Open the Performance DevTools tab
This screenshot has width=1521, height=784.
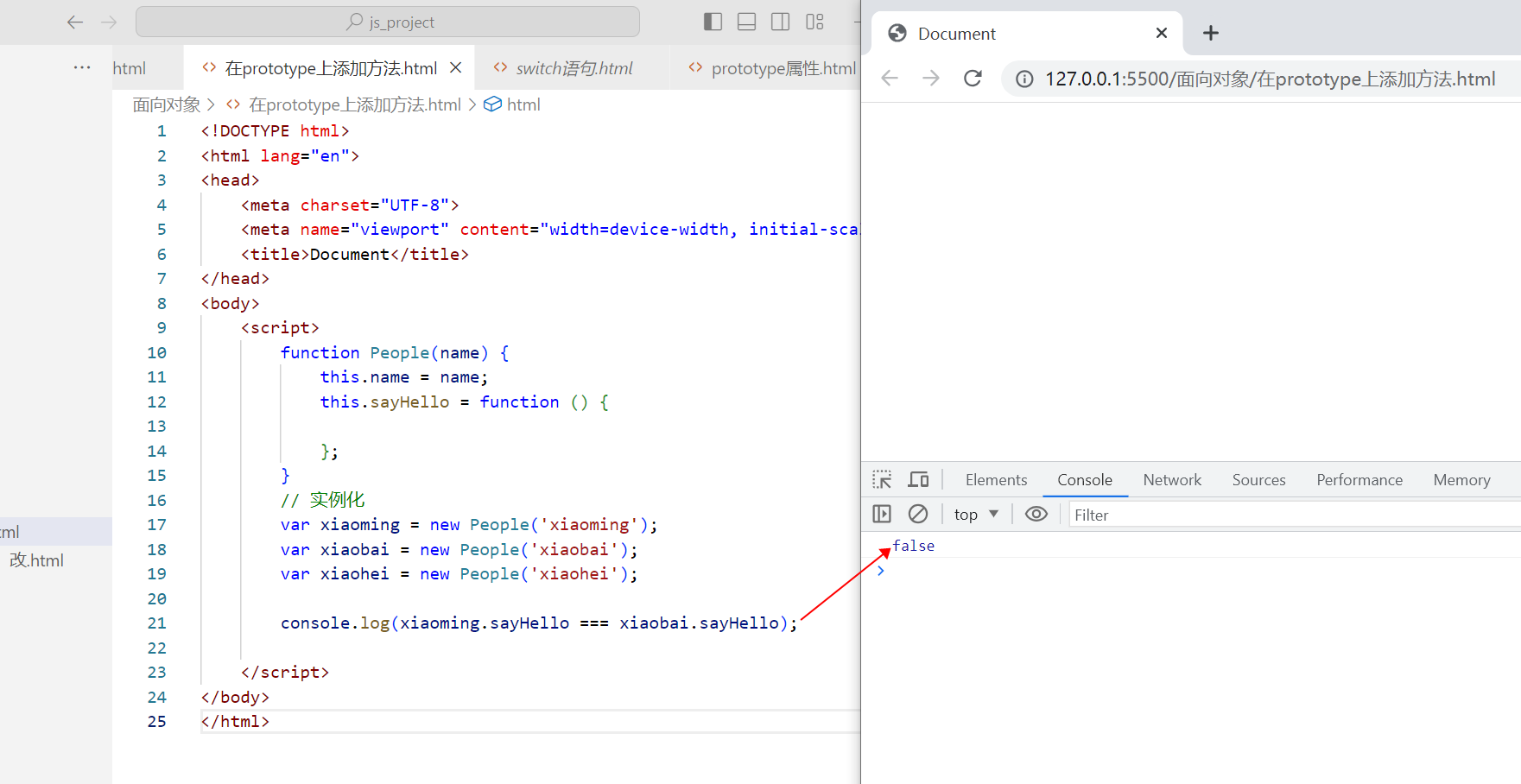[1359, 480]
